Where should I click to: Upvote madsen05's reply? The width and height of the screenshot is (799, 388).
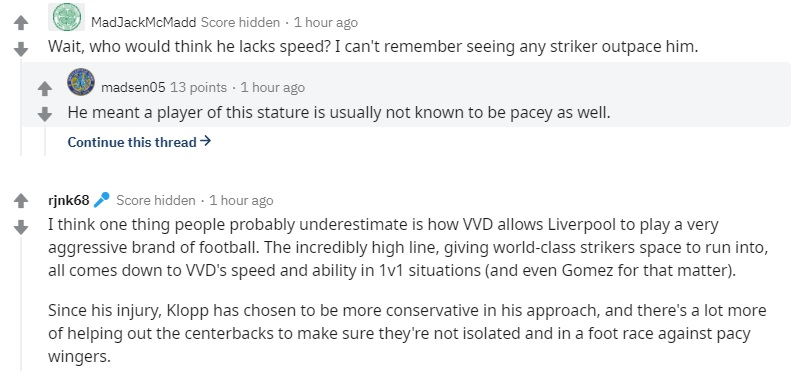click(45, 89)
